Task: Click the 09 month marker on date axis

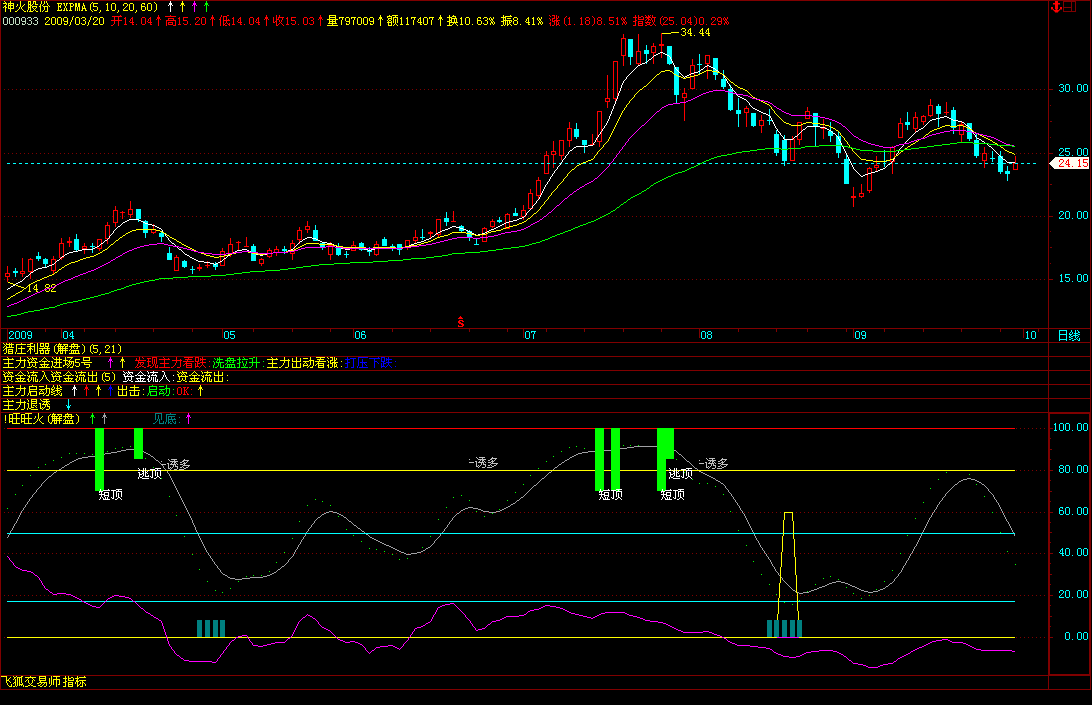Action: coord(857,335)
